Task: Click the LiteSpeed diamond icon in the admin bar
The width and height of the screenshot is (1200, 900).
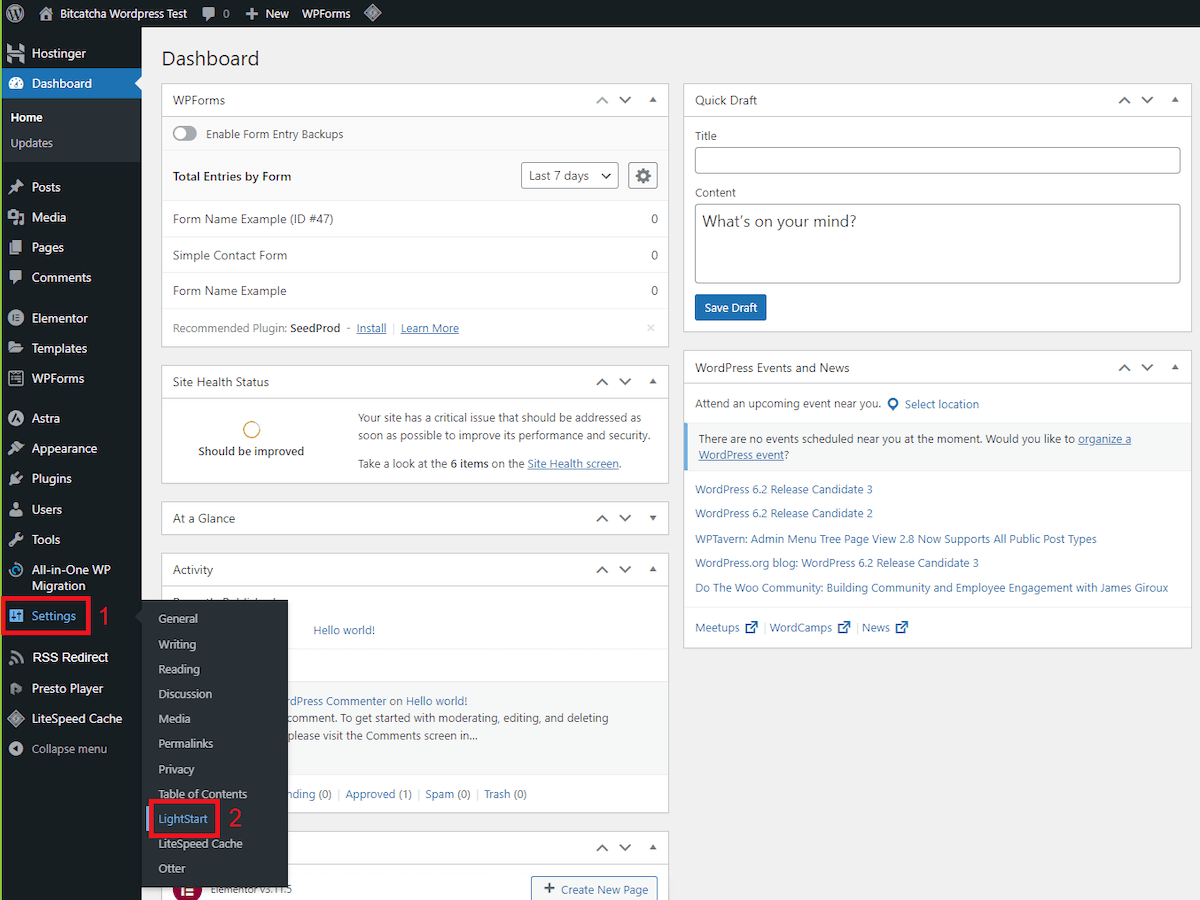Action: (x=372, y=14)
